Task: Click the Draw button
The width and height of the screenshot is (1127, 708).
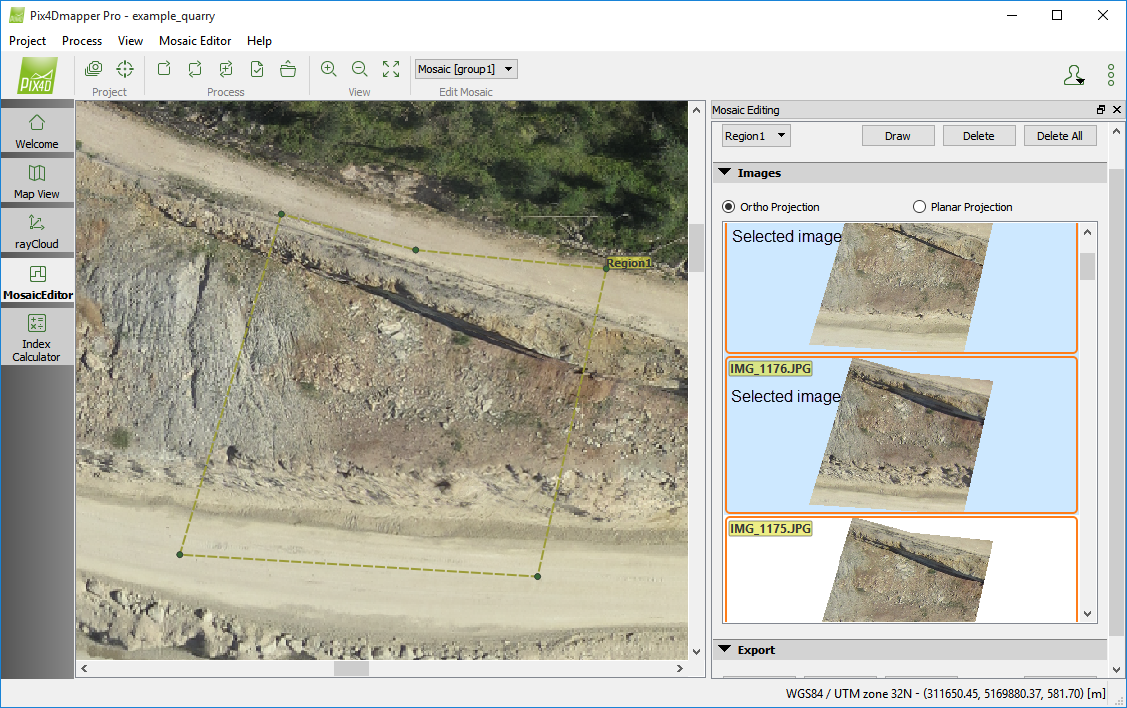Action: [x=898, y=136]
